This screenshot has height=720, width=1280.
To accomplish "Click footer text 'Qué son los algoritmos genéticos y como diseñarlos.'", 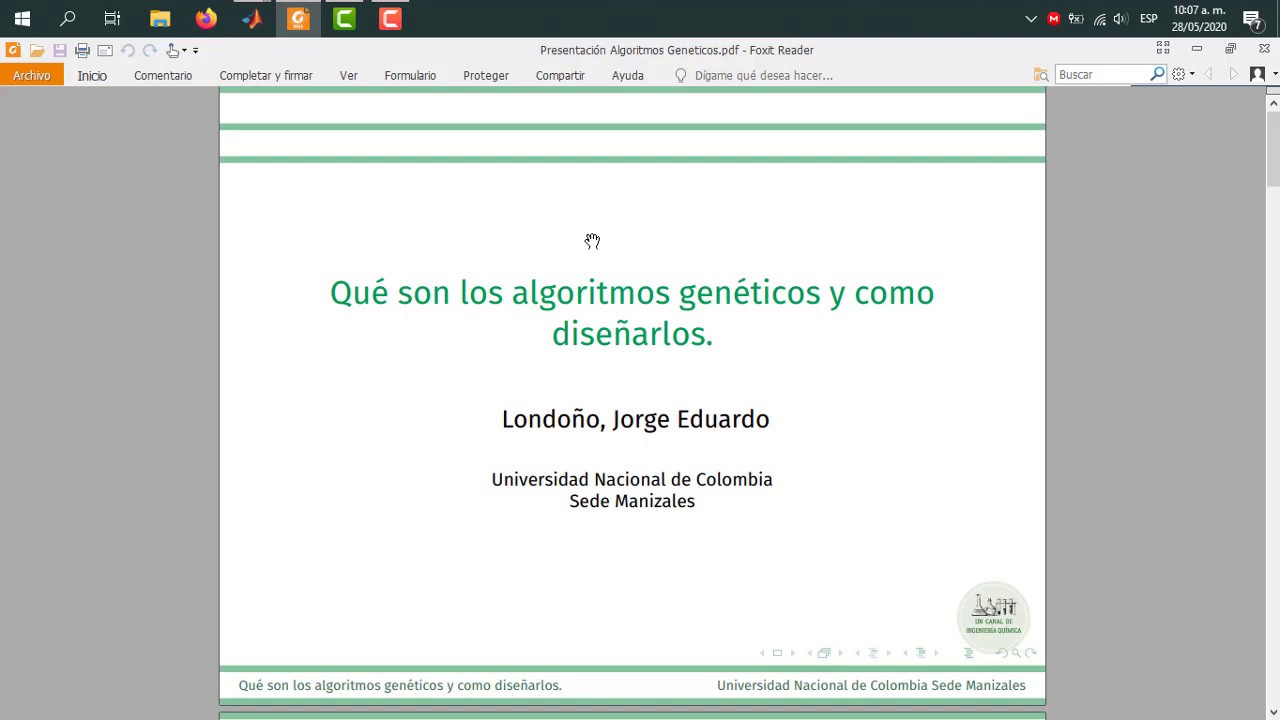I will pyautogui.click(x=400, y=685).
